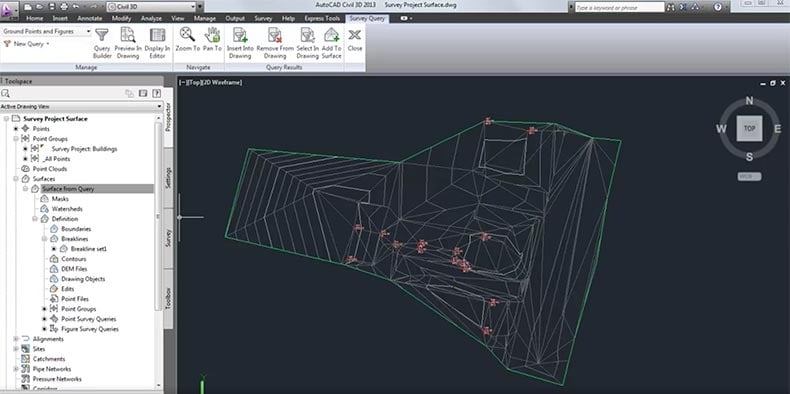Viewport: 790px width, 394px height.
Task: Expand the Alignments tree node
Action: (x=16, y=339)
